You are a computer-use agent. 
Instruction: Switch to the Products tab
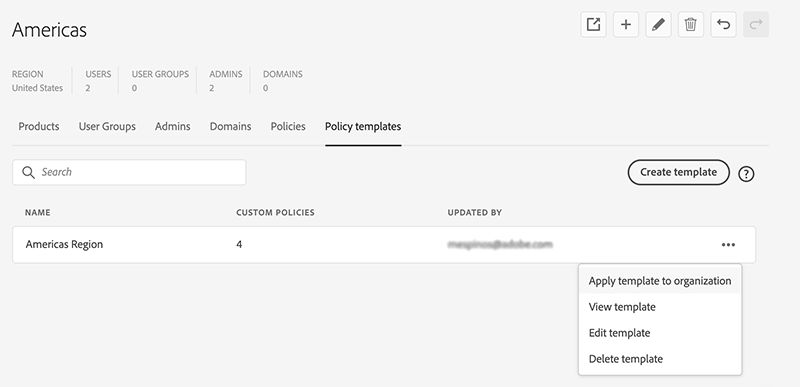click(39, 126)
